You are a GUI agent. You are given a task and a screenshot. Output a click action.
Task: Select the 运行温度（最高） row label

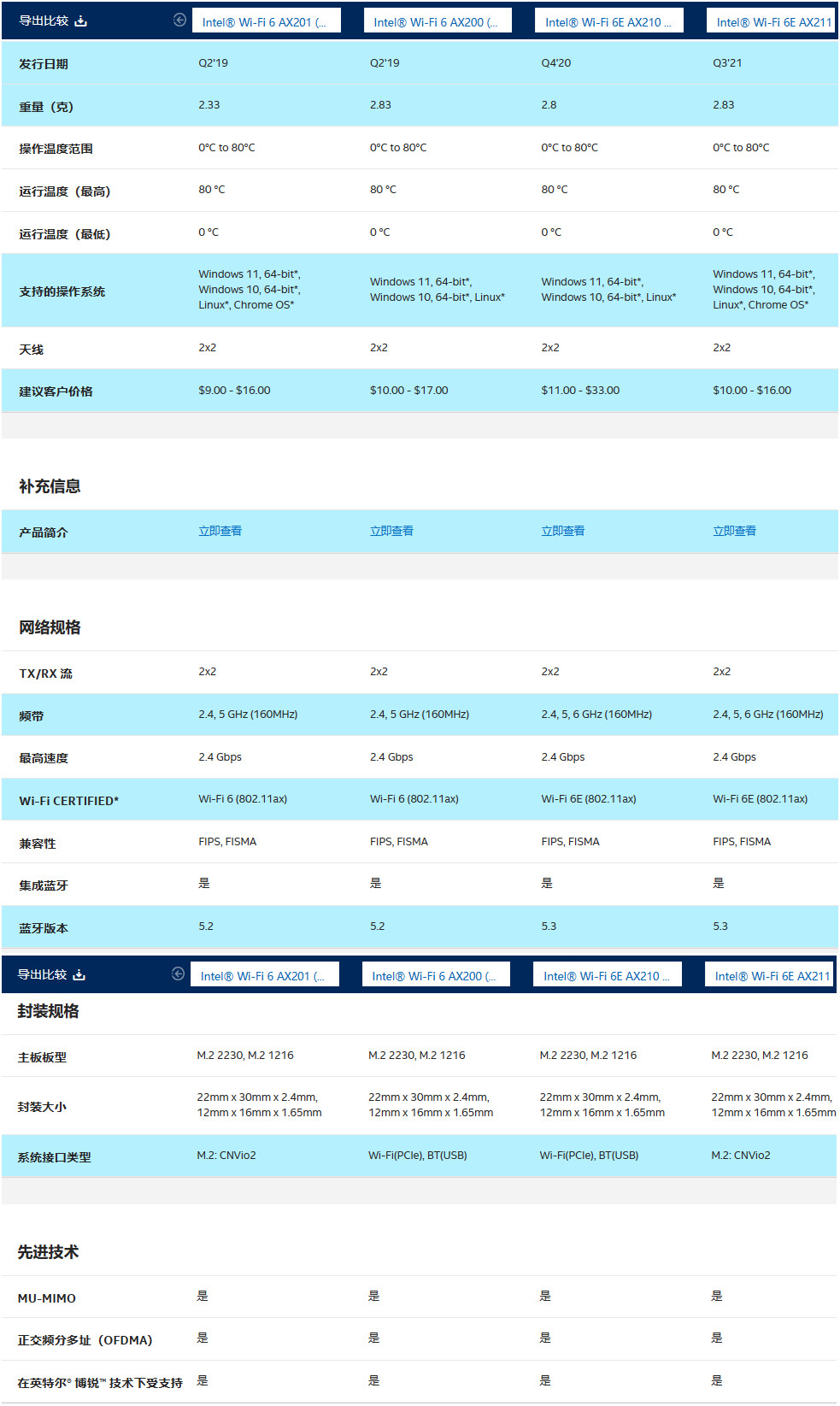[x=65, y=191]
